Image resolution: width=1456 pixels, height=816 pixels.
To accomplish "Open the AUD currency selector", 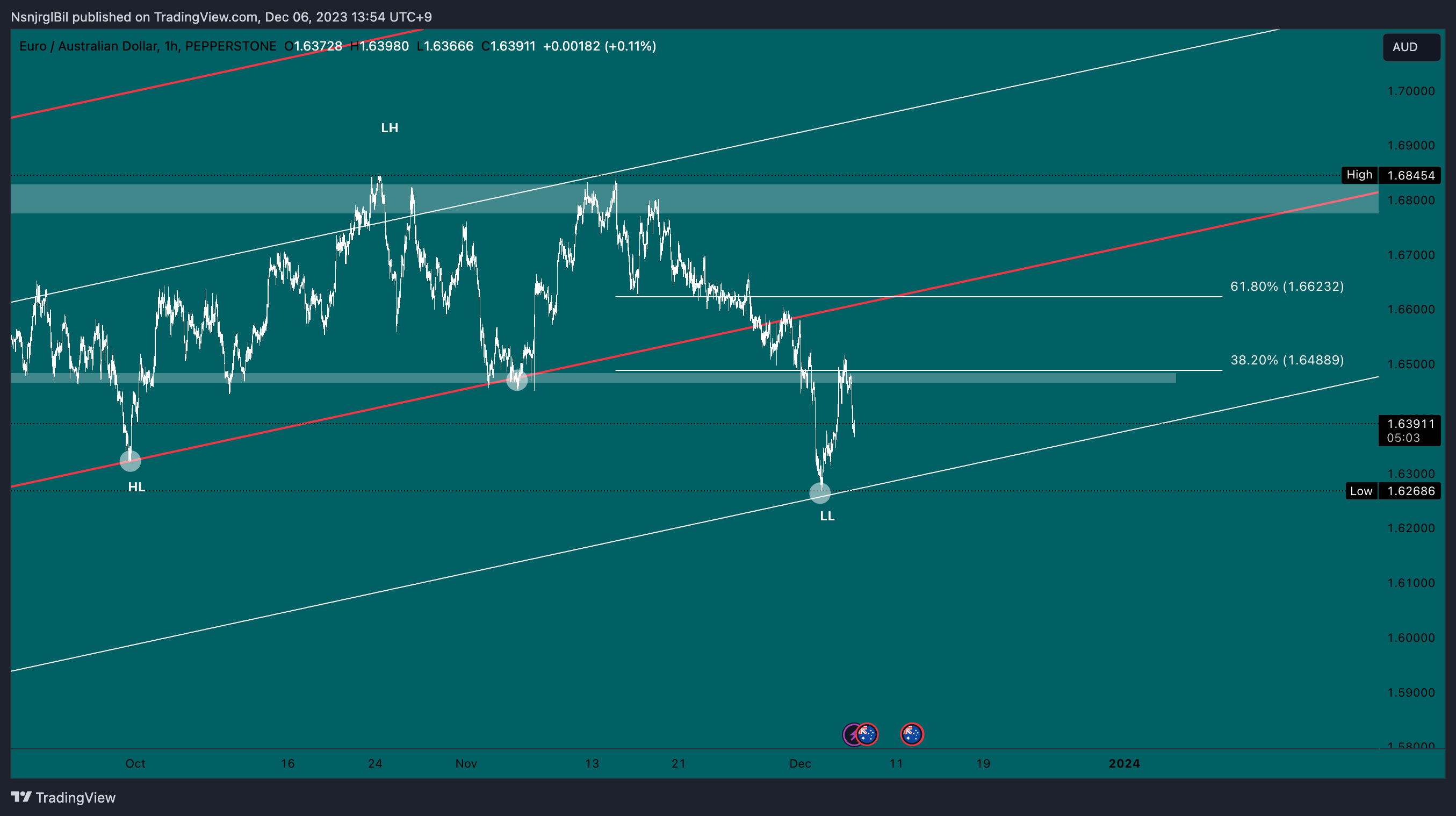I will click(x=1407, y=47).
